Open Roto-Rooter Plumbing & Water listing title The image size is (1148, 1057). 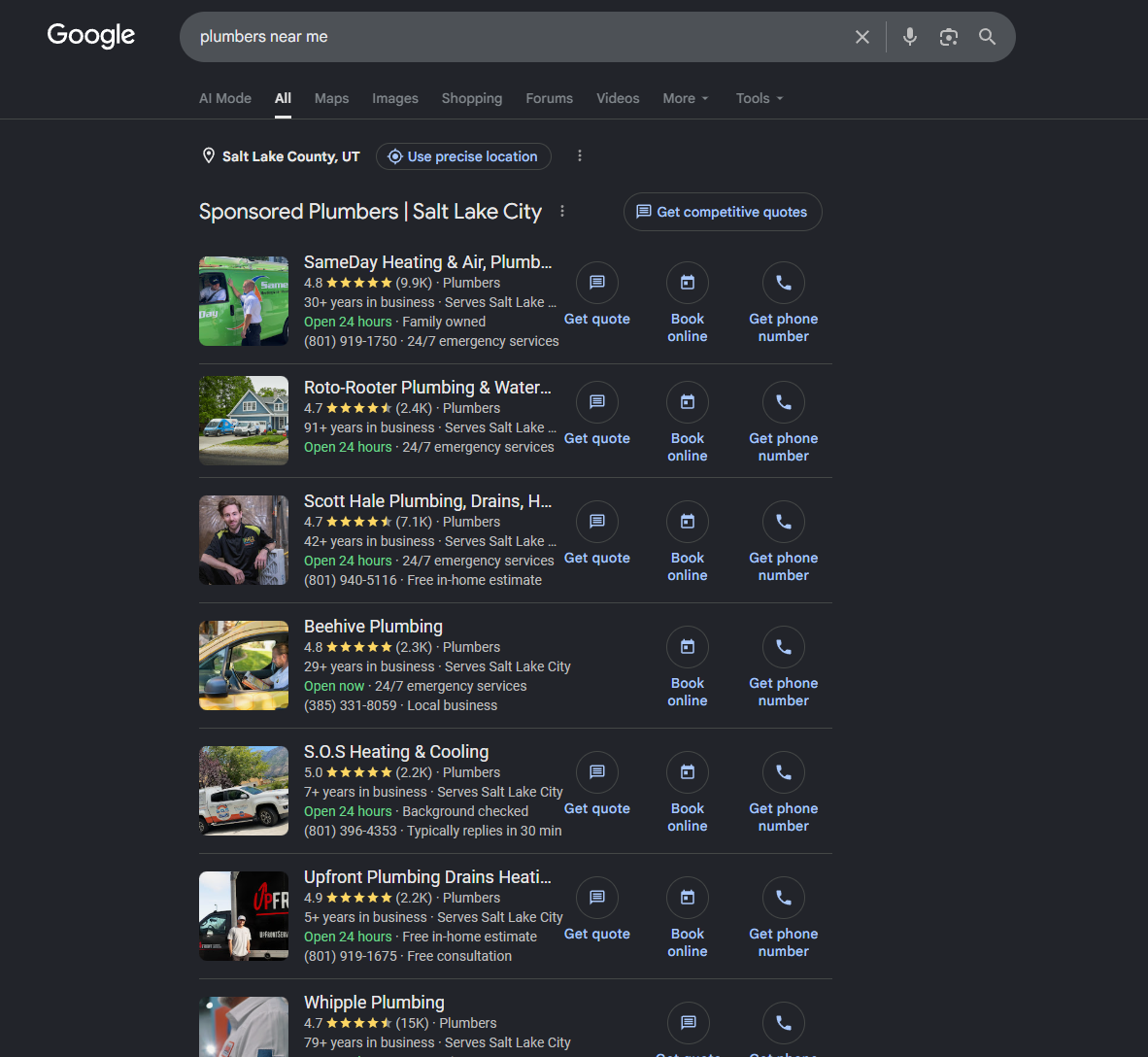(427, 388)
